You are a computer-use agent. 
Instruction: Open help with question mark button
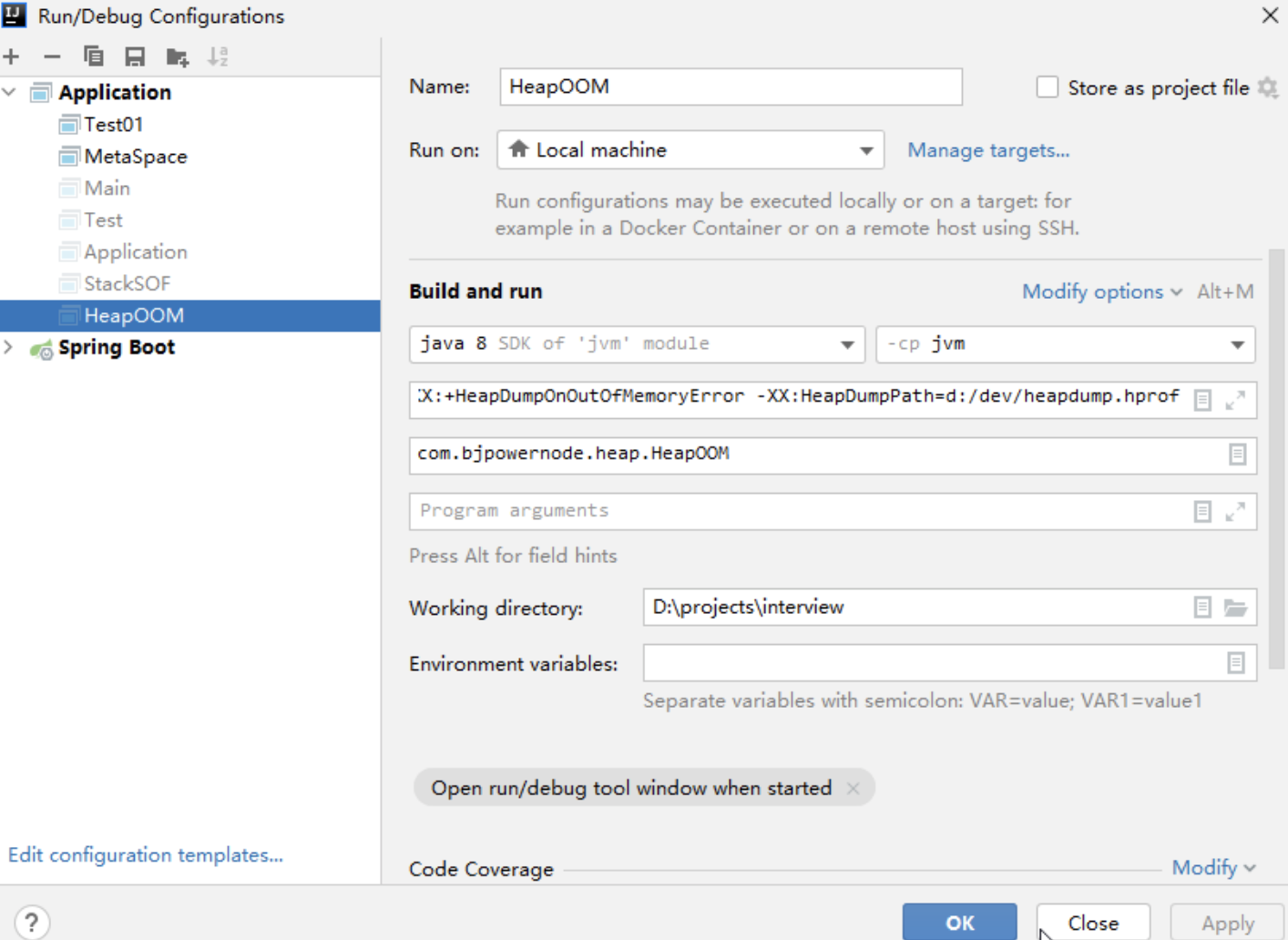[x=32, y=923]
